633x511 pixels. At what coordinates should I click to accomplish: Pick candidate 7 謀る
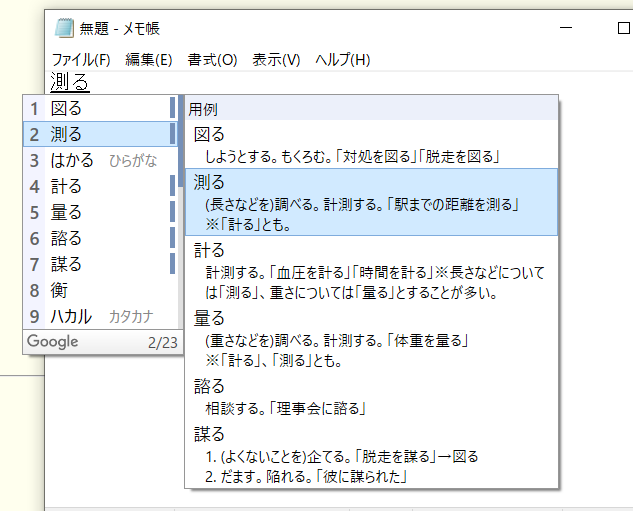tap(66, 264)
